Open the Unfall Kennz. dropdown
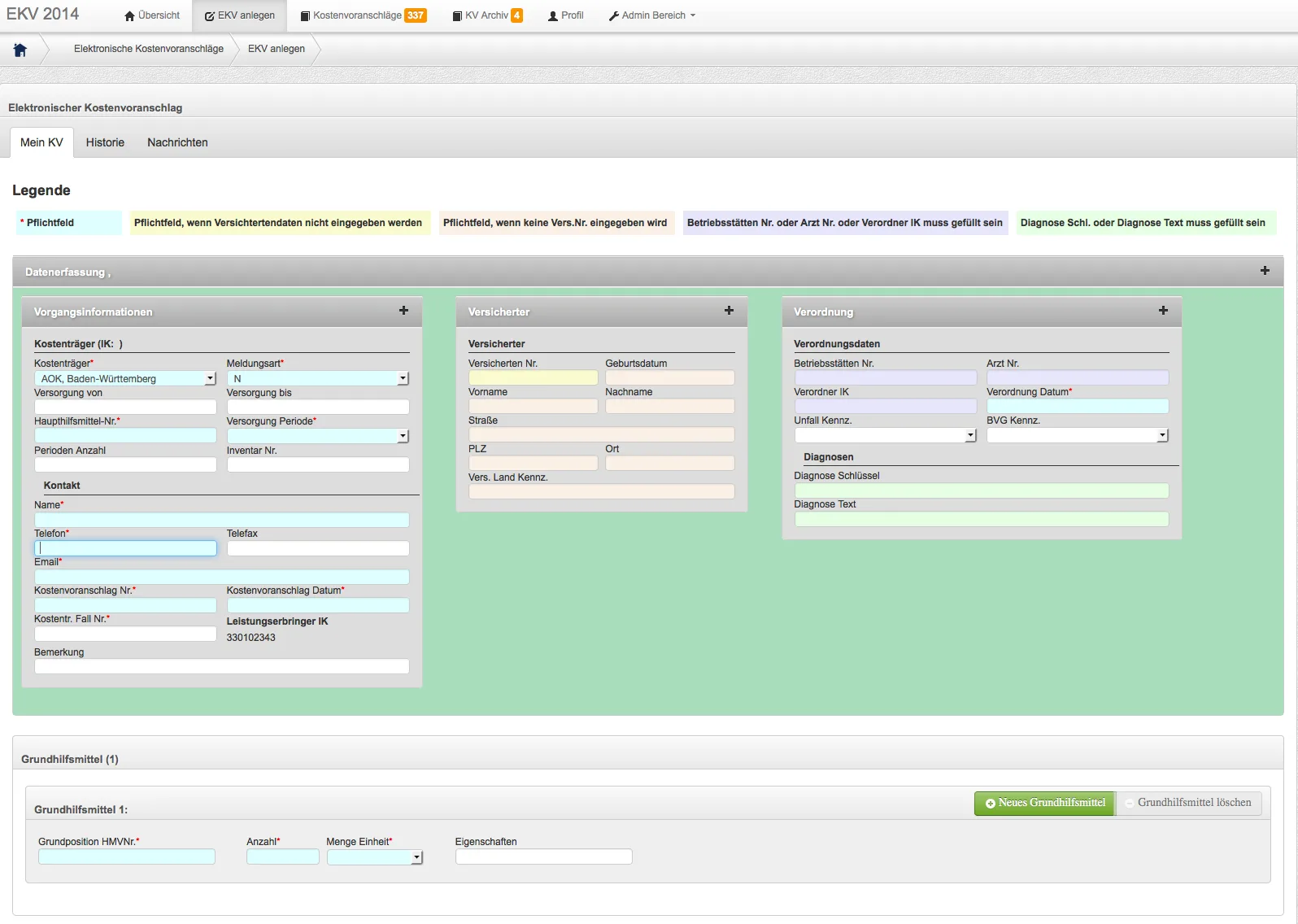Screen dimensions: 1298x924 [x=885, y=435]
